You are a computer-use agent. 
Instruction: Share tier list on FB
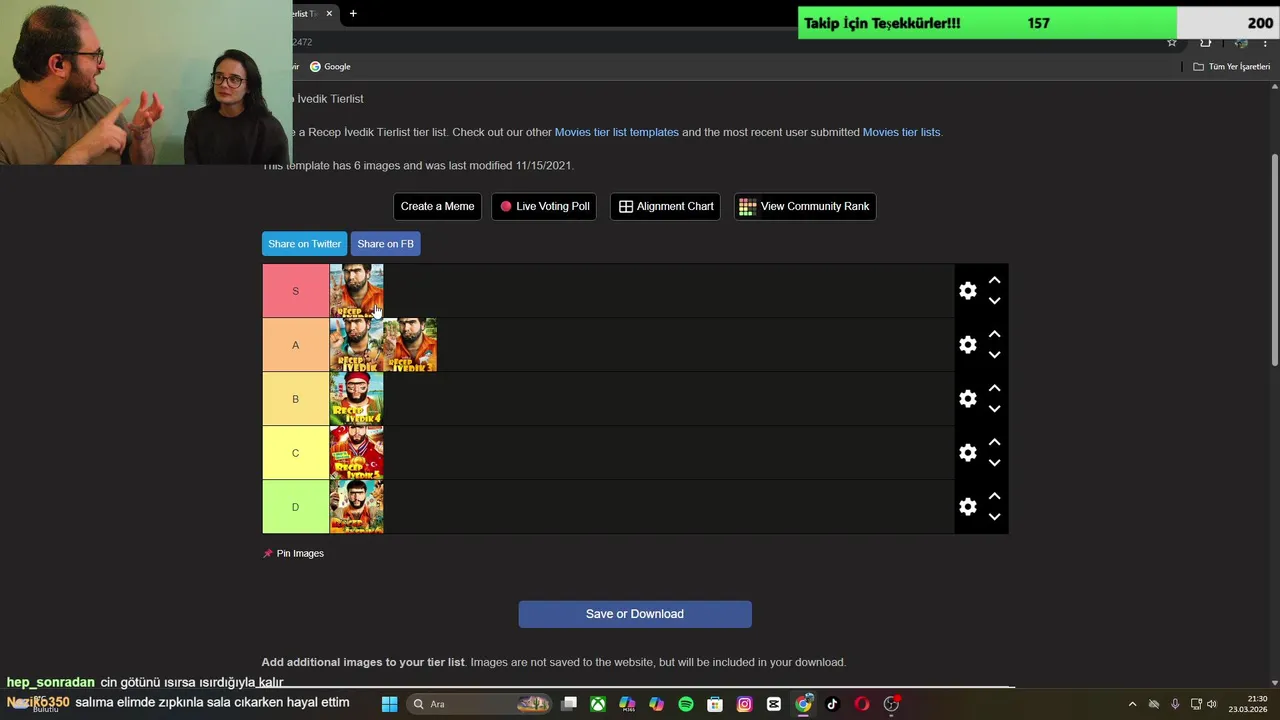tap(385, 244)
